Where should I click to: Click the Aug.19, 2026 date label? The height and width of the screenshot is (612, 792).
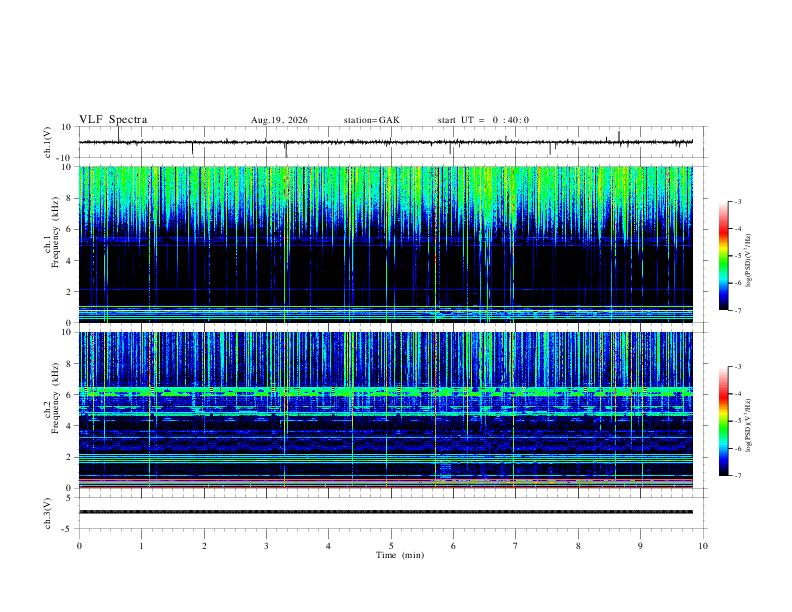(279, 120)
